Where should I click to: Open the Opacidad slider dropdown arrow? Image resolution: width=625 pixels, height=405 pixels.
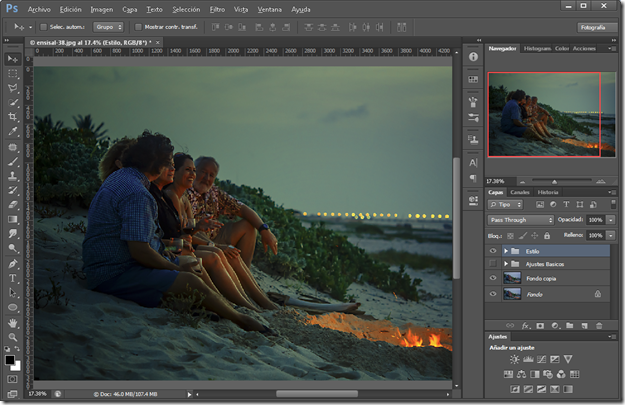pos(611,220)
